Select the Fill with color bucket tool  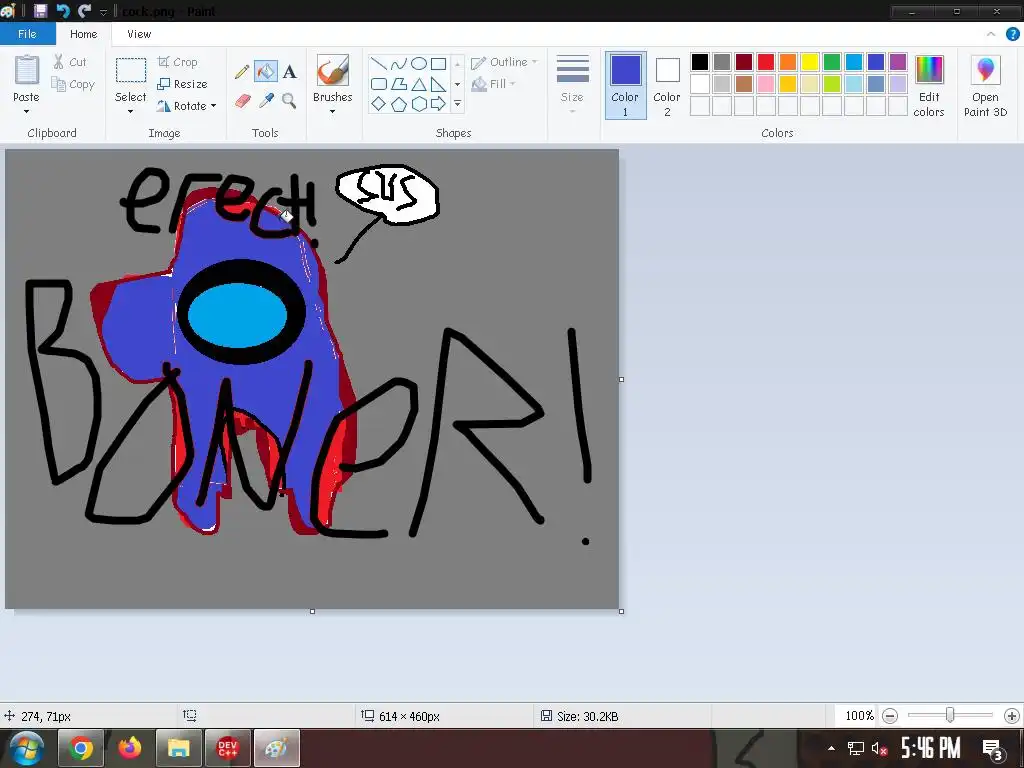tap(266, 71)
